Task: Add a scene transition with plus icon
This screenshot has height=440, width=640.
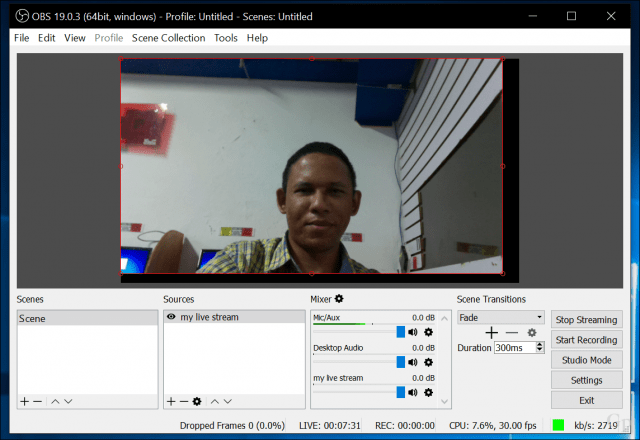Action: tap(491, 333)
